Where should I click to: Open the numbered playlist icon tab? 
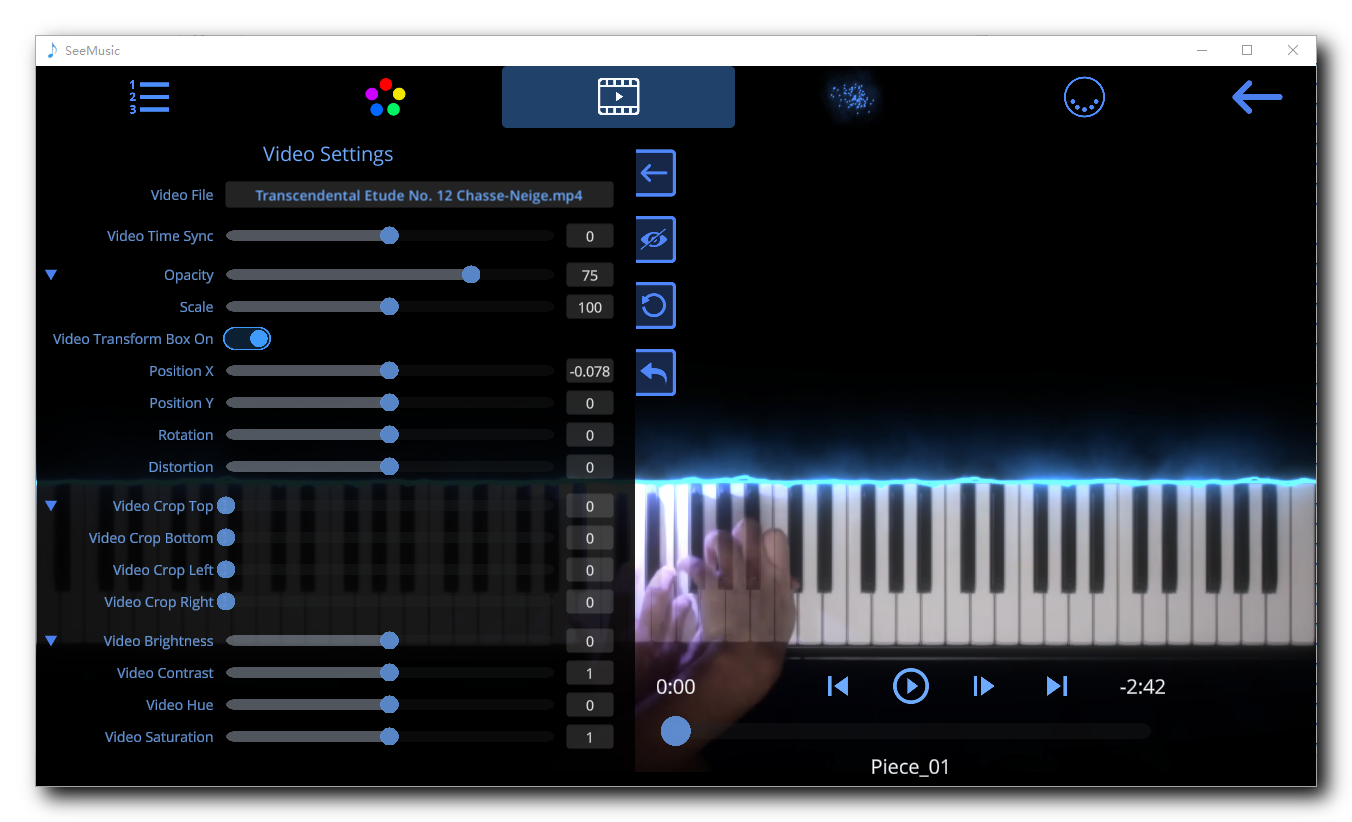coord(149,97)
